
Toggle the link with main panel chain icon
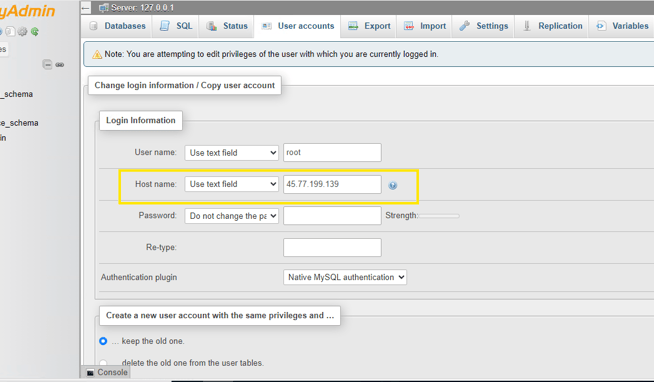60,65
